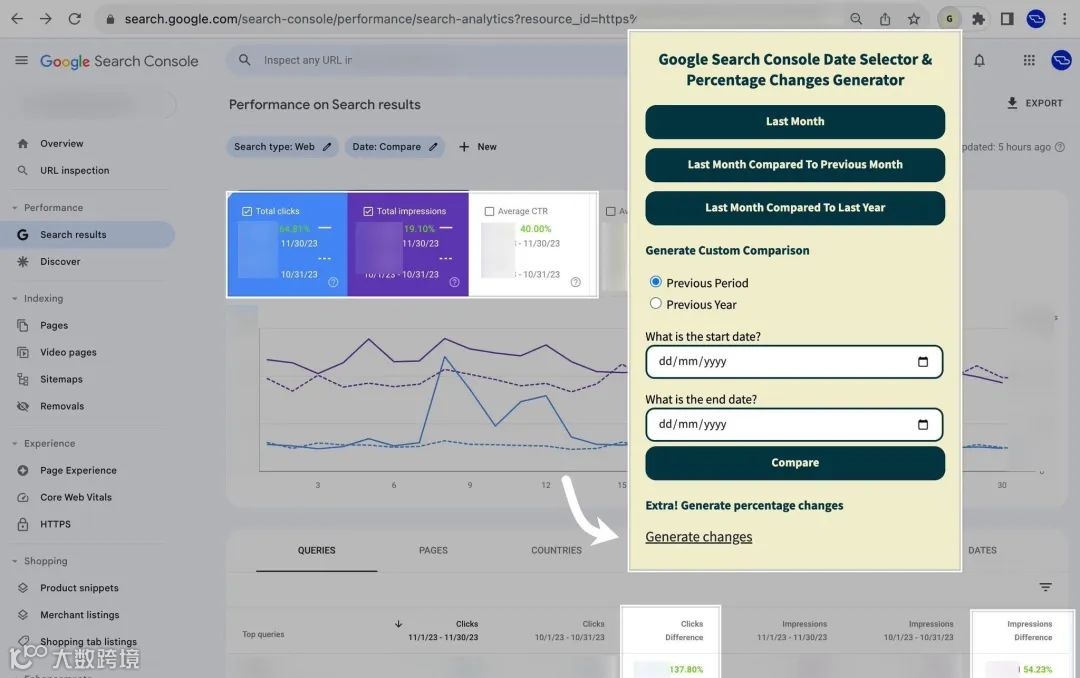Enable the Average CTR checkbox
This screenshot has height=678, width=1080.
[489, 212]
